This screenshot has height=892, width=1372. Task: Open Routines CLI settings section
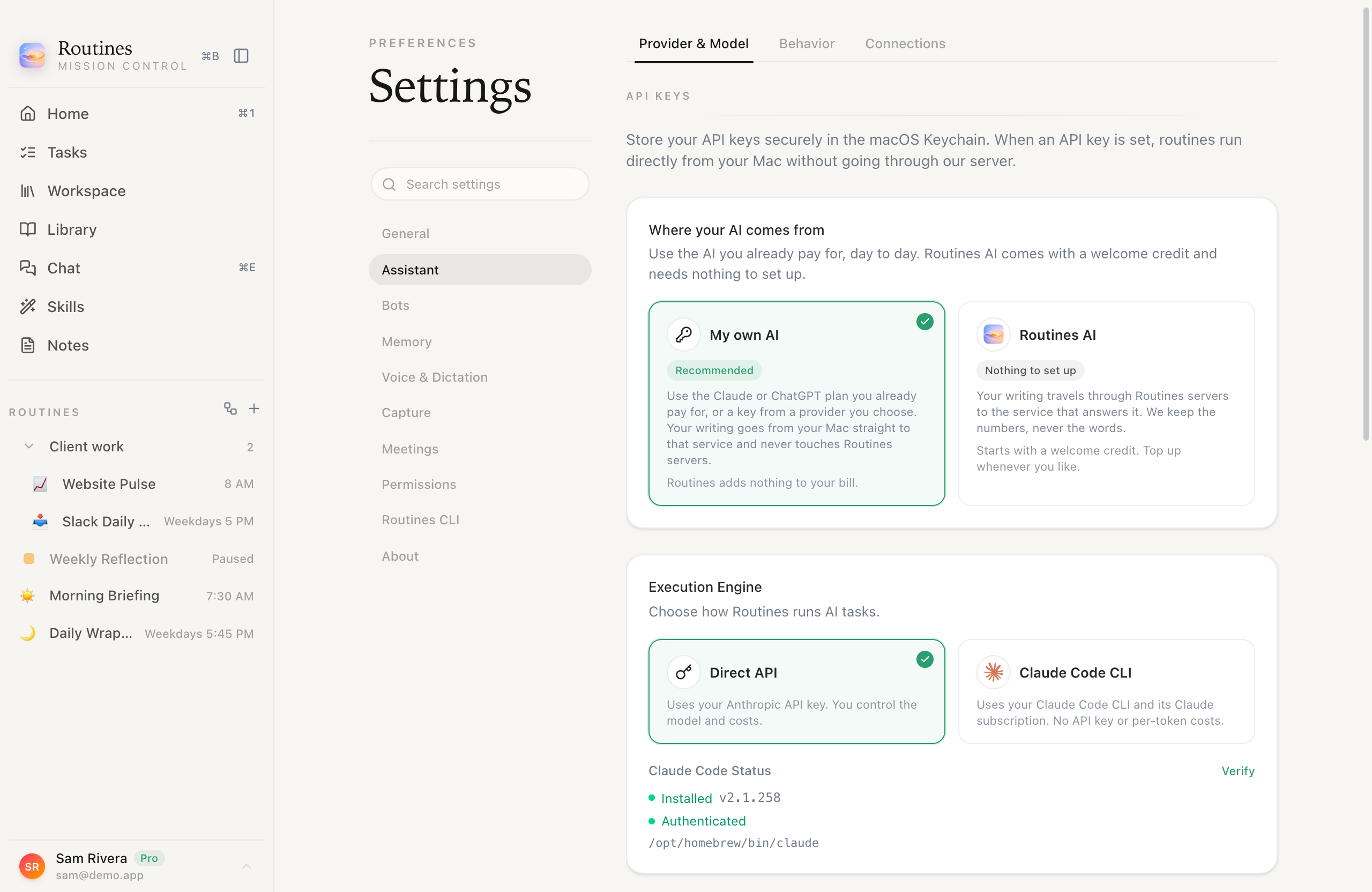tap(480, 520)
